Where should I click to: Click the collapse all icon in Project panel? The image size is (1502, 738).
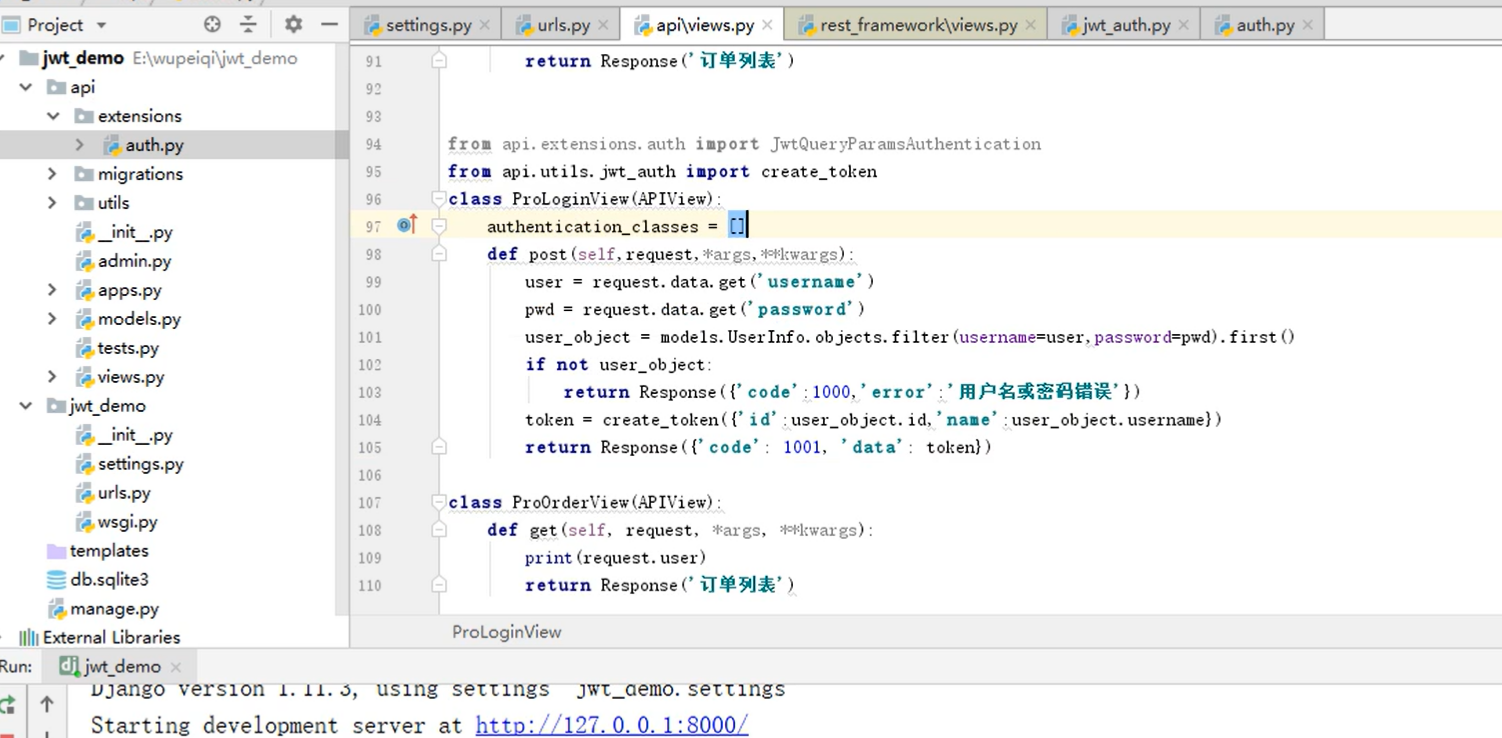248,24
